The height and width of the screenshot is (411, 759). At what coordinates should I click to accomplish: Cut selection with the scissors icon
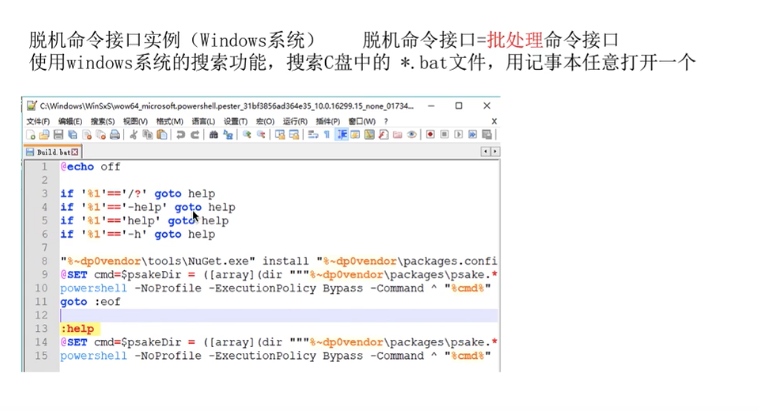coord(134,135)
